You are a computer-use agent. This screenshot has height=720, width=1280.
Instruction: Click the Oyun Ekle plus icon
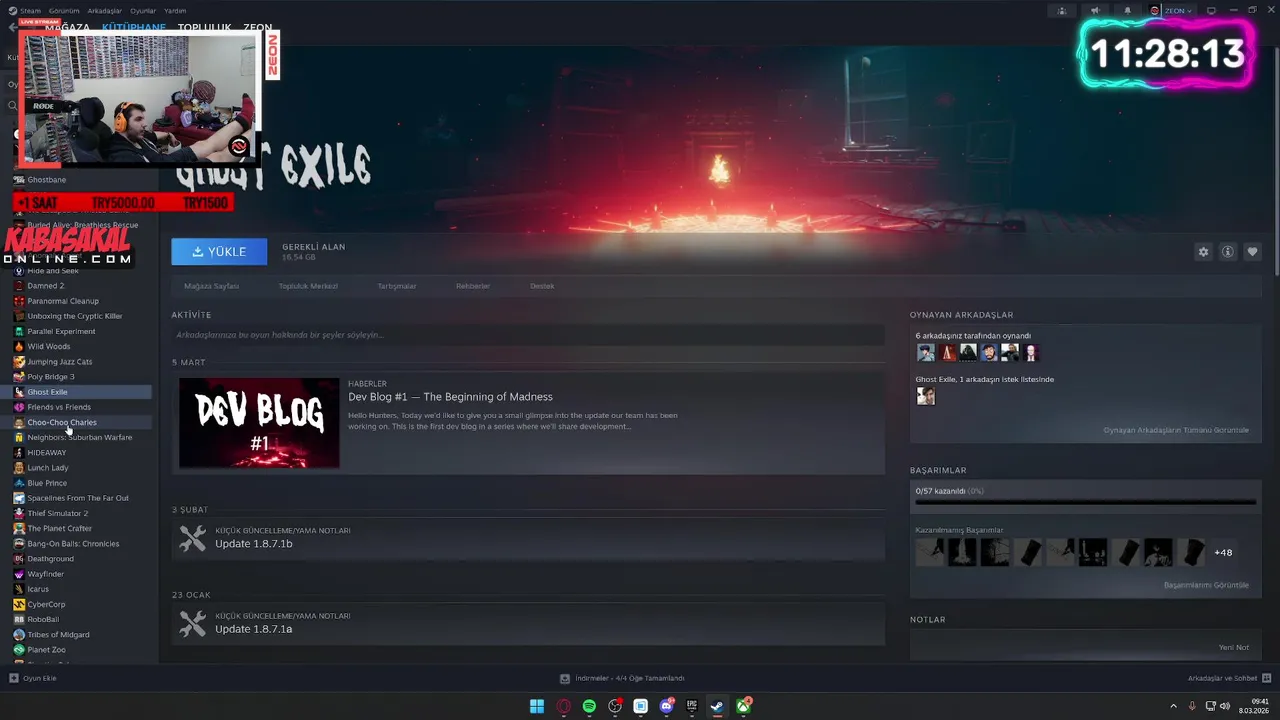click(x=14, y=678)
